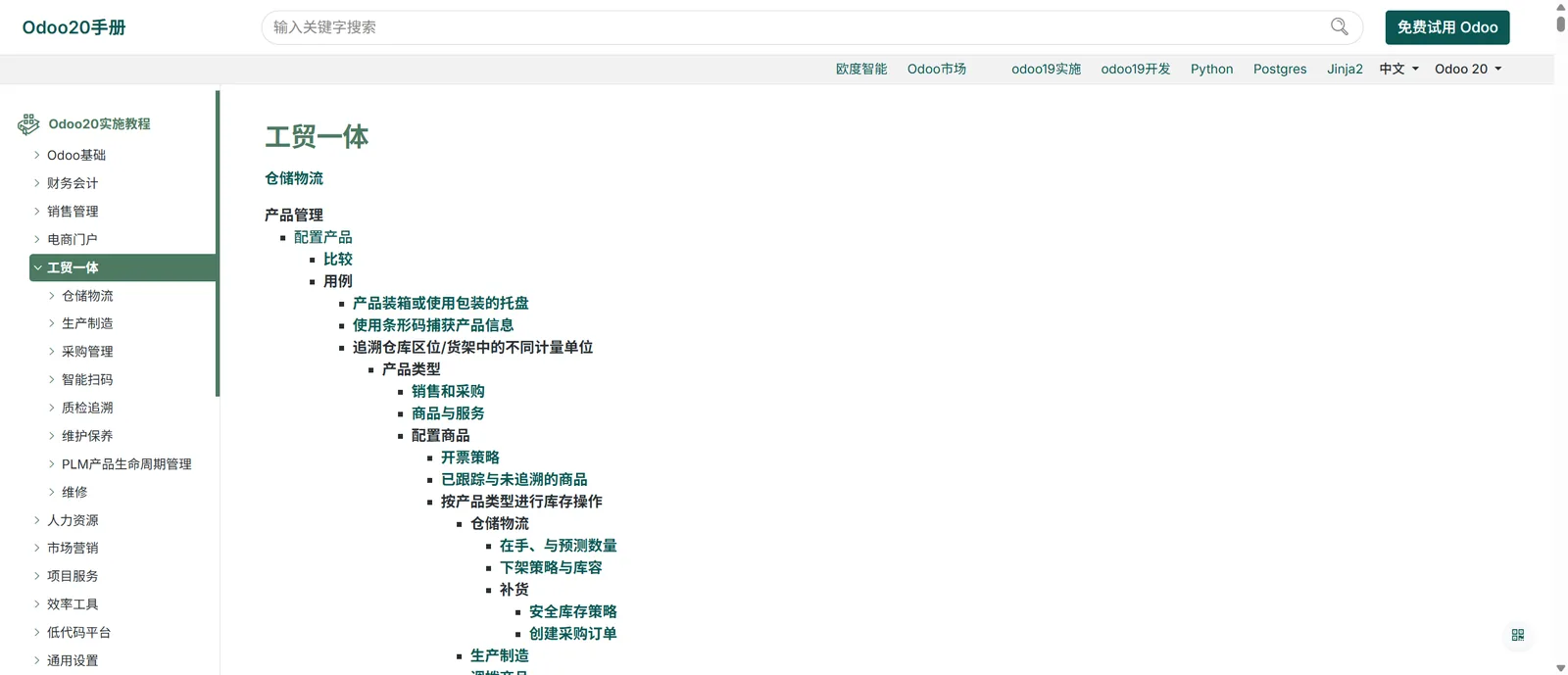The image size is (1568, 675).
Task: Select 市场营销 in the sidebar
Action: click(x=73, y=548)
